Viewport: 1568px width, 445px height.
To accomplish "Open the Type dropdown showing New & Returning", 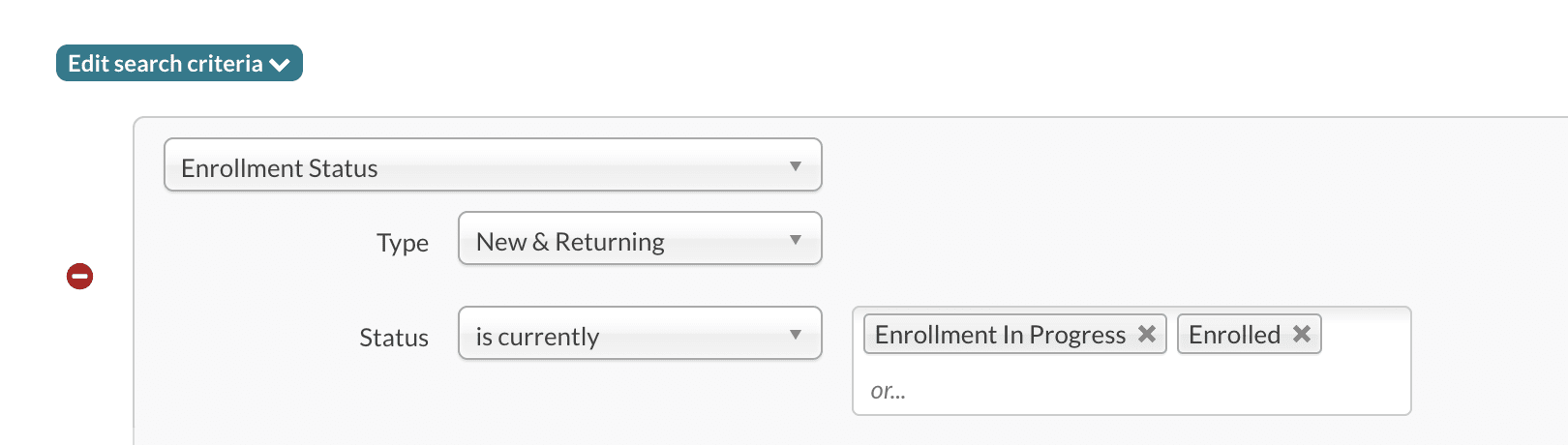I will (639, 239).
